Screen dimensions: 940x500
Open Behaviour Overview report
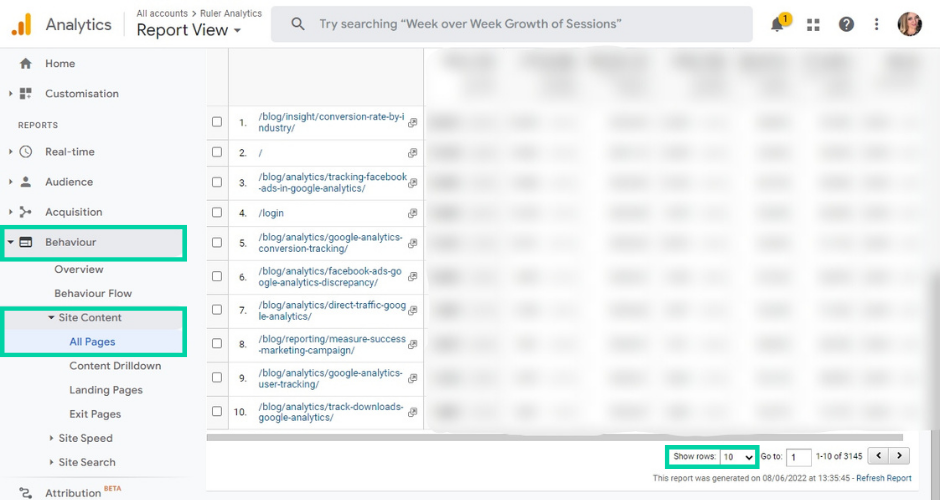[79, 269]
